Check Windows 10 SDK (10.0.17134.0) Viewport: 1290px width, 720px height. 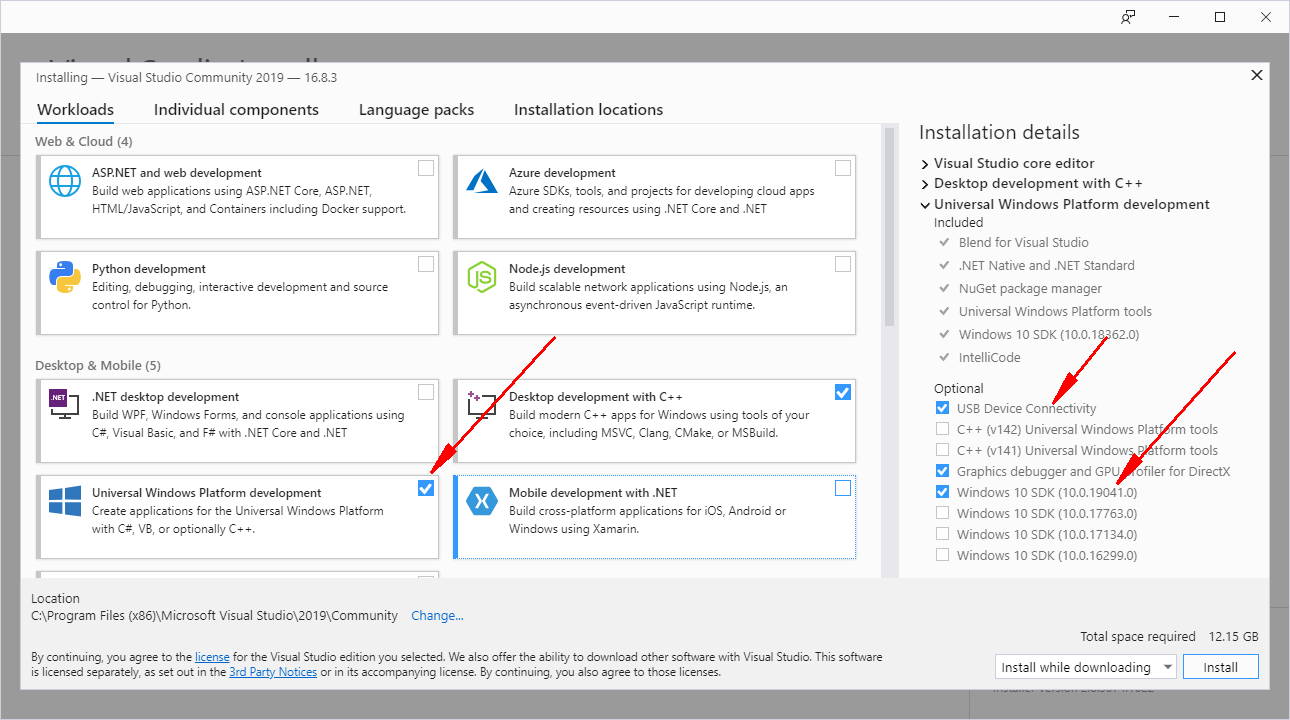[x=942, y=534]
